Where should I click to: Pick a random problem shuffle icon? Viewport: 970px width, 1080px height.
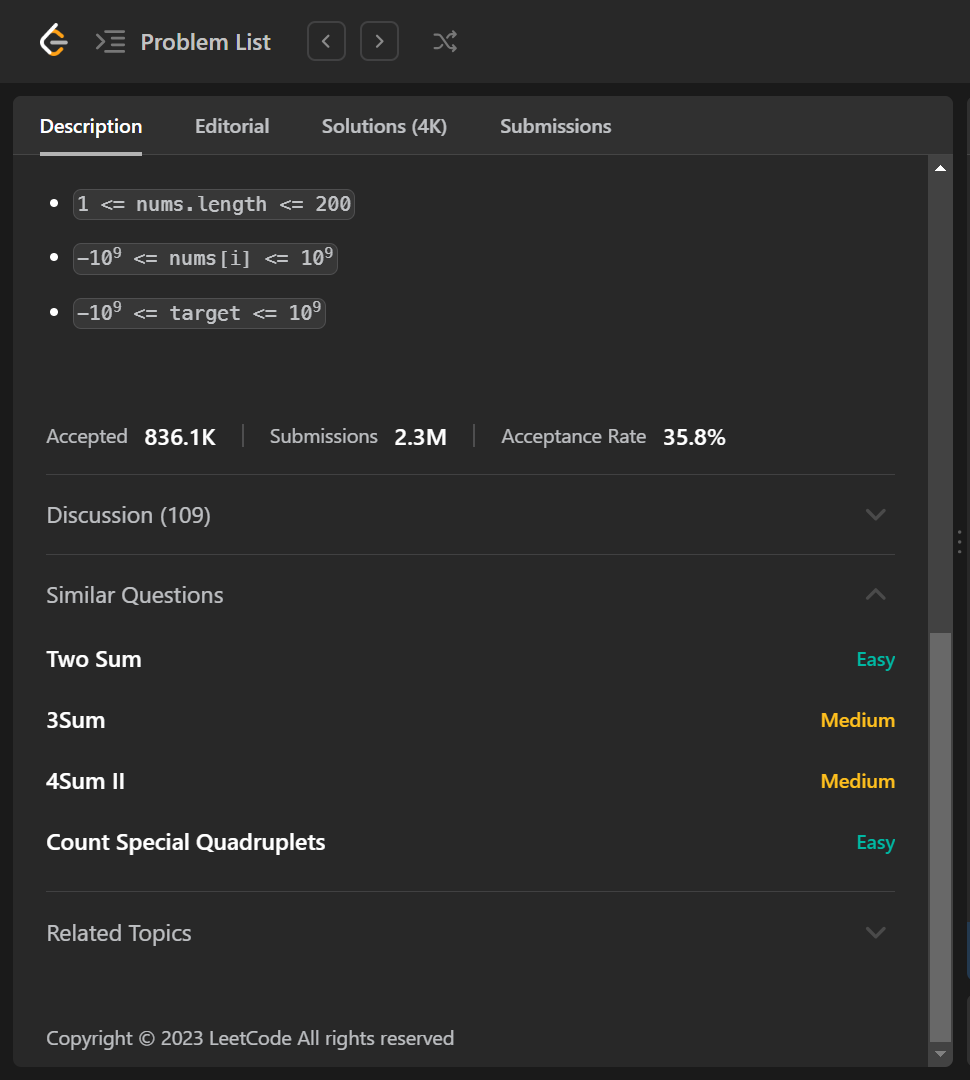point(445,42)
